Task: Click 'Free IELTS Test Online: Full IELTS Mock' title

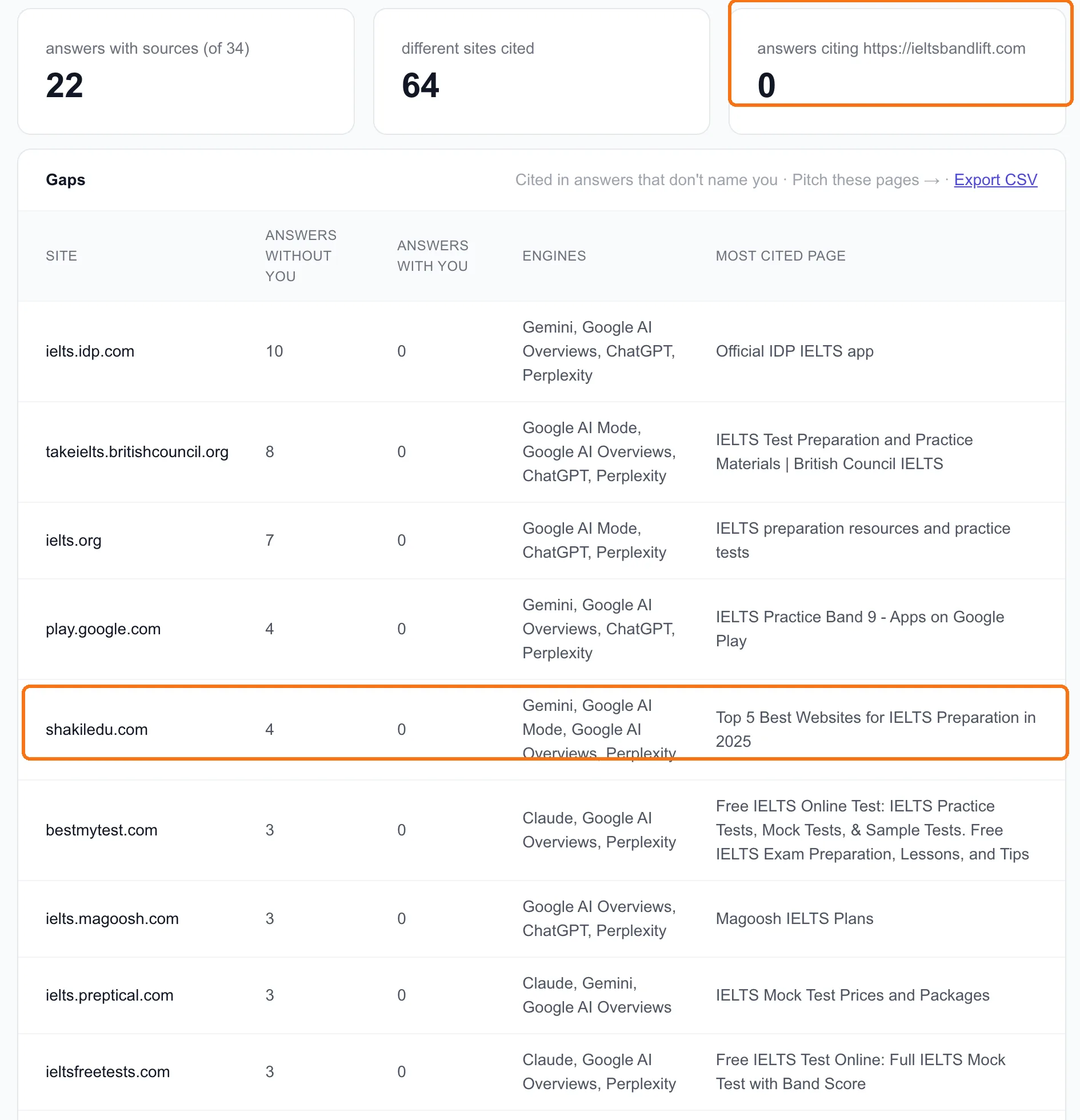Action: click(x=861, y=1071)
